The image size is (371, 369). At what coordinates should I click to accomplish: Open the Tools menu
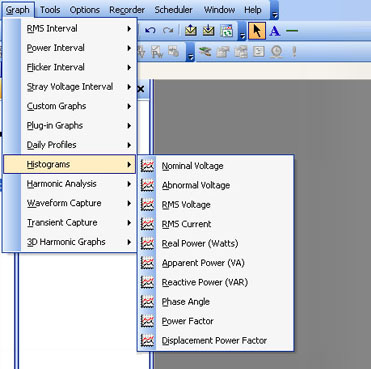(50, 10)
